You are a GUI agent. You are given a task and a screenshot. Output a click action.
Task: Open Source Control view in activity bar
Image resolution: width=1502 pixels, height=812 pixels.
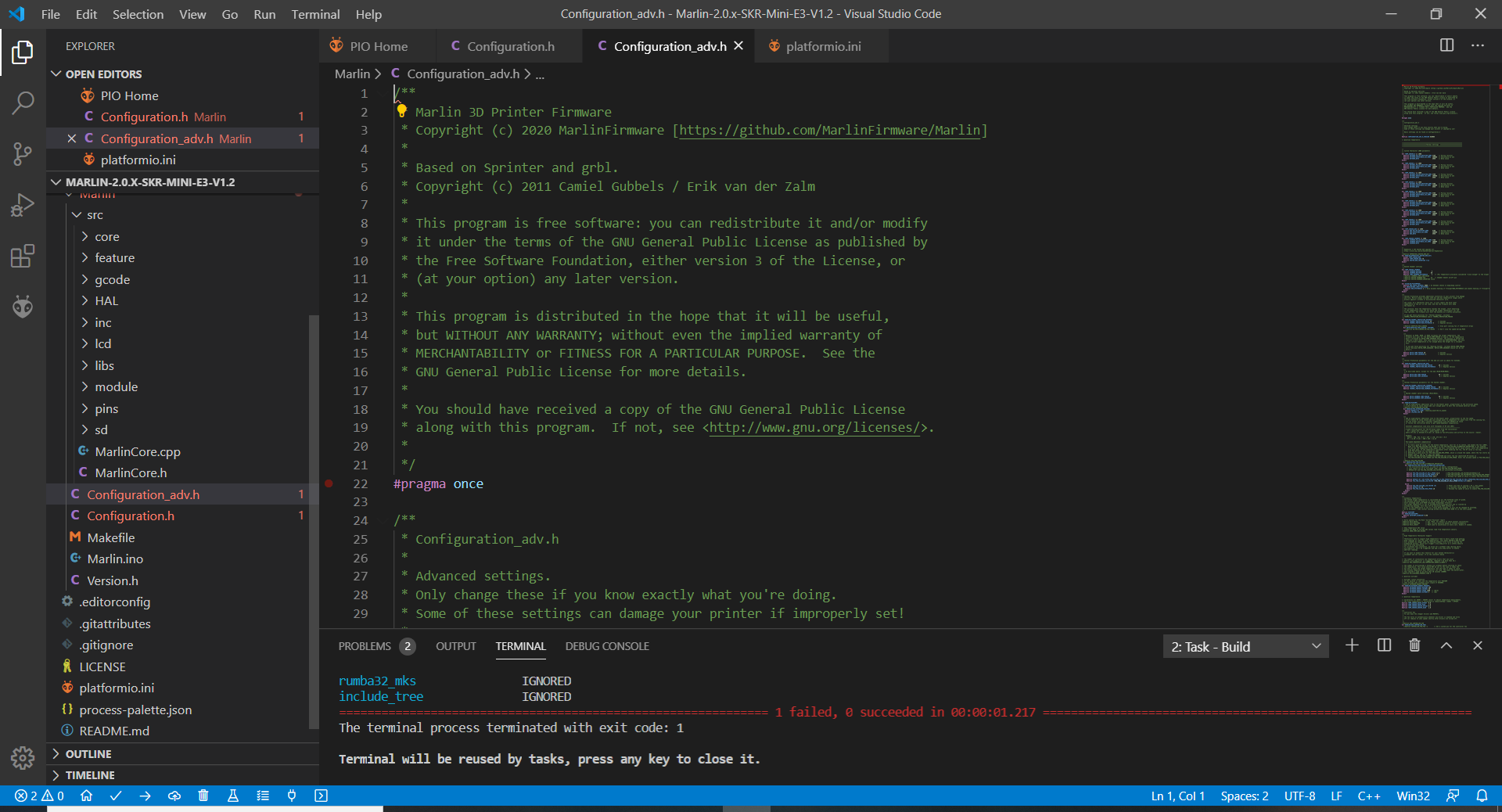(x=23, y=154)
